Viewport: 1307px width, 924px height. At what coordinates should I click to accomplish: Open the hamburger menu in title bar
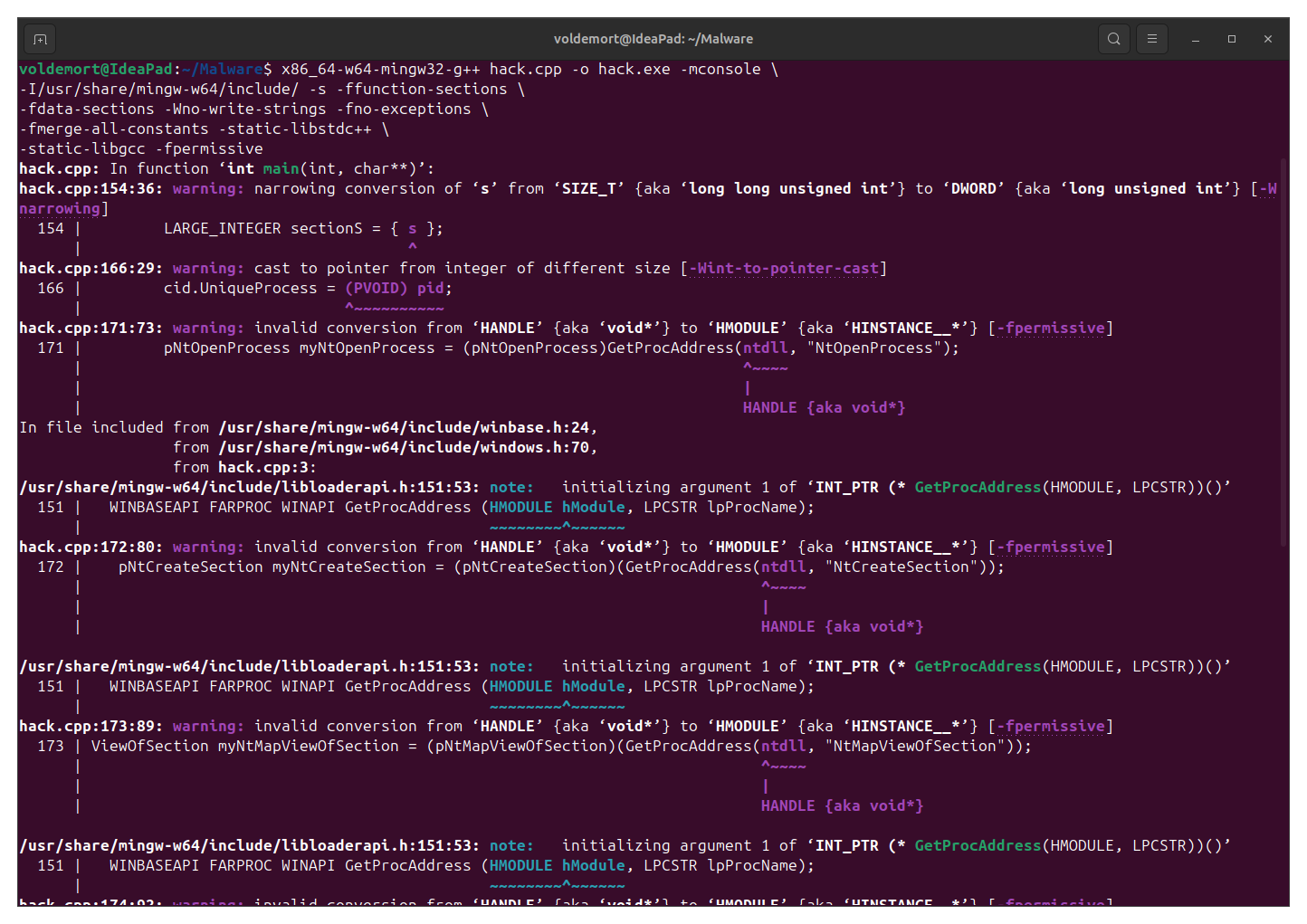pos(1152,39)
